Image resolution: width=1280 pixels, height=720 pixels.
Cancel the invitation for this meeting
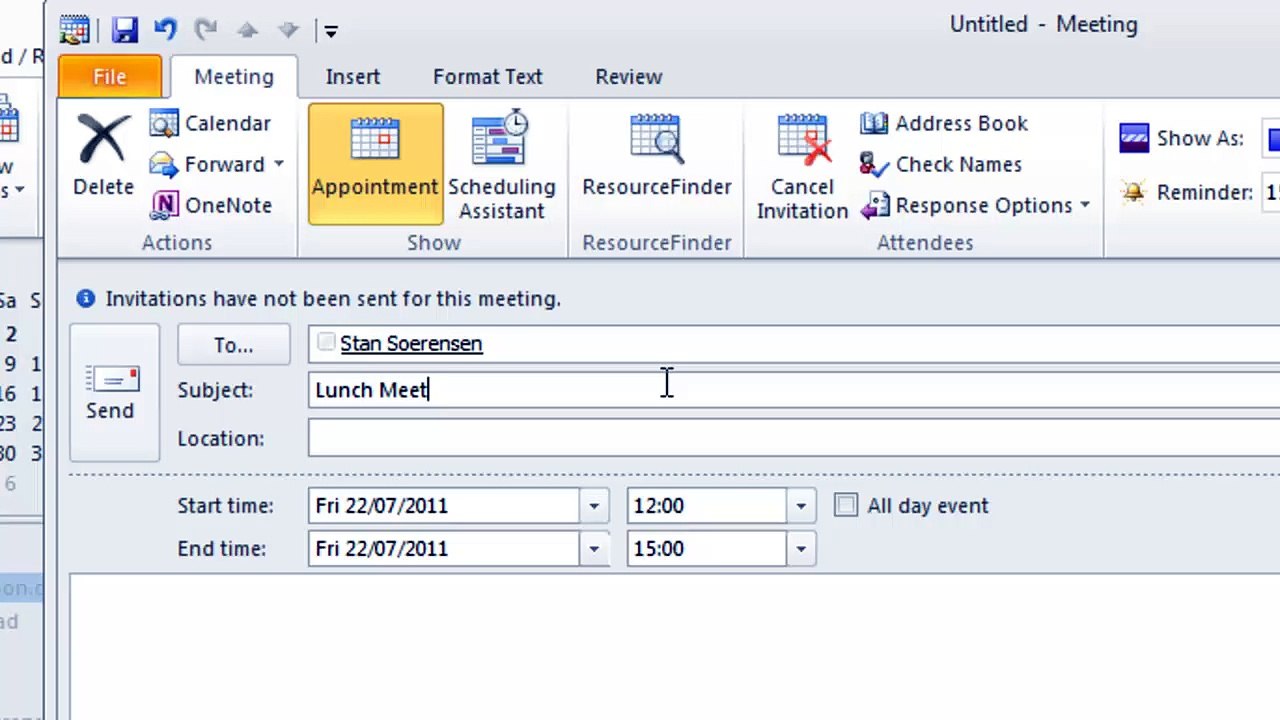click(x=802, y=164)
